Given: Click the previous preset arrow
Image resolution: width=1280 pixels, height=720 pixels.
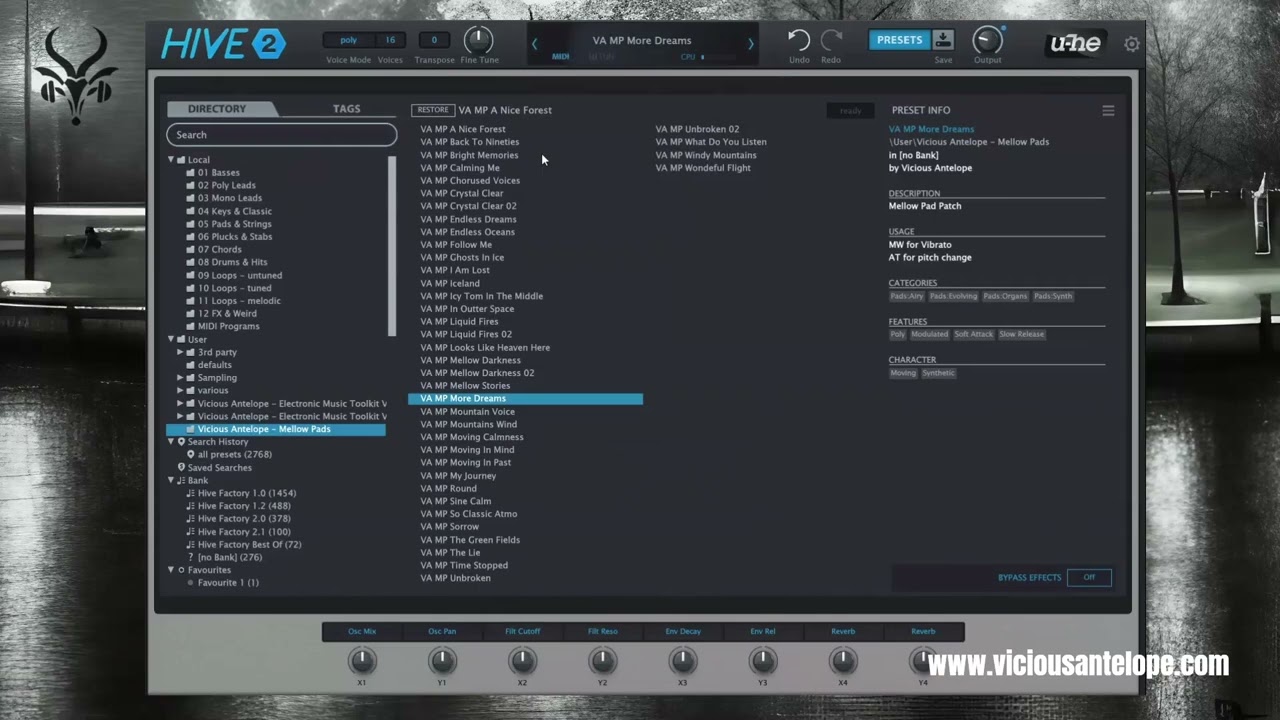Looking at the screenshot, I should pos(534,43).
